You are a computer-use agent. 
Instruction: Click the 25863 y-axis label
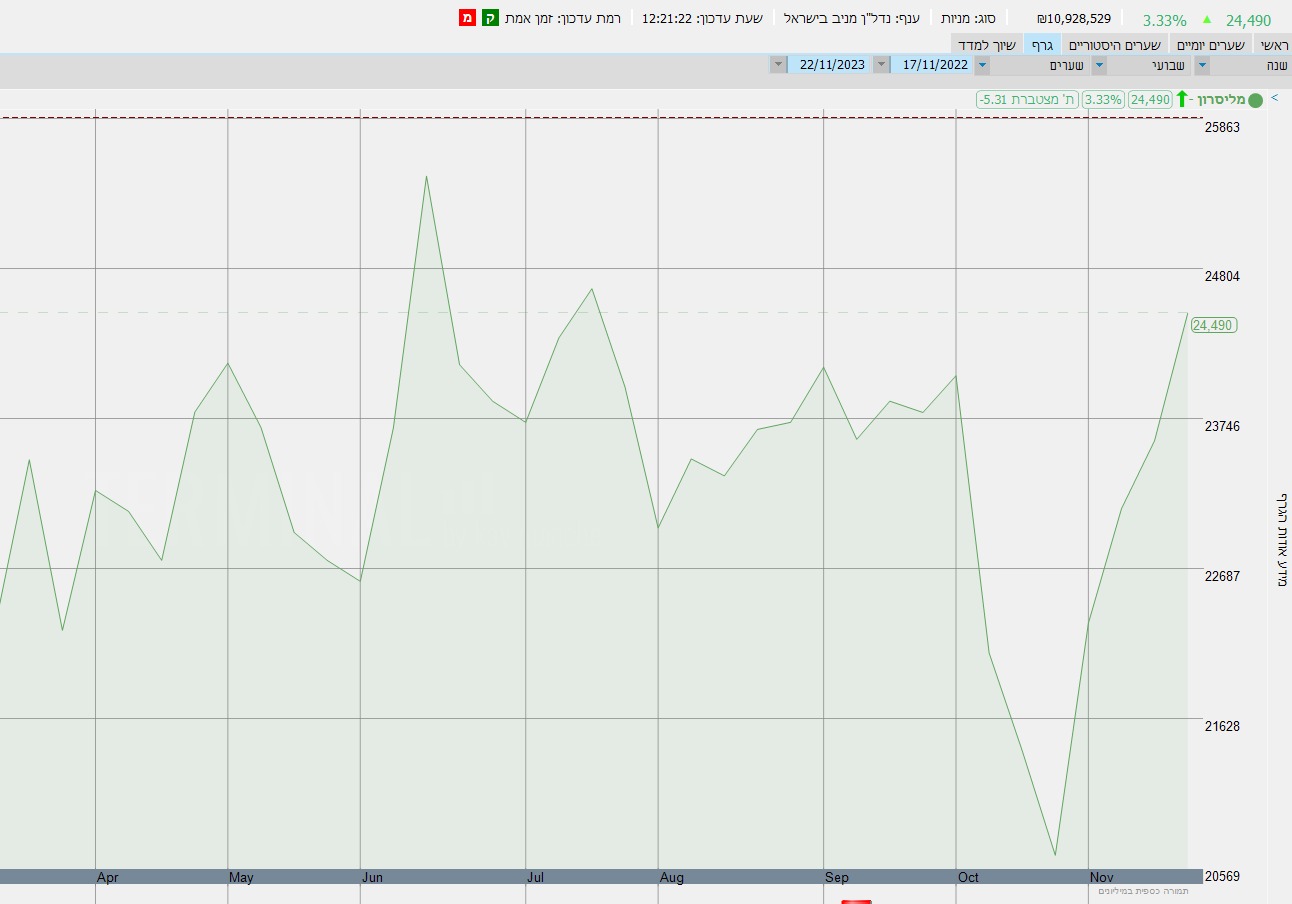1222,127
